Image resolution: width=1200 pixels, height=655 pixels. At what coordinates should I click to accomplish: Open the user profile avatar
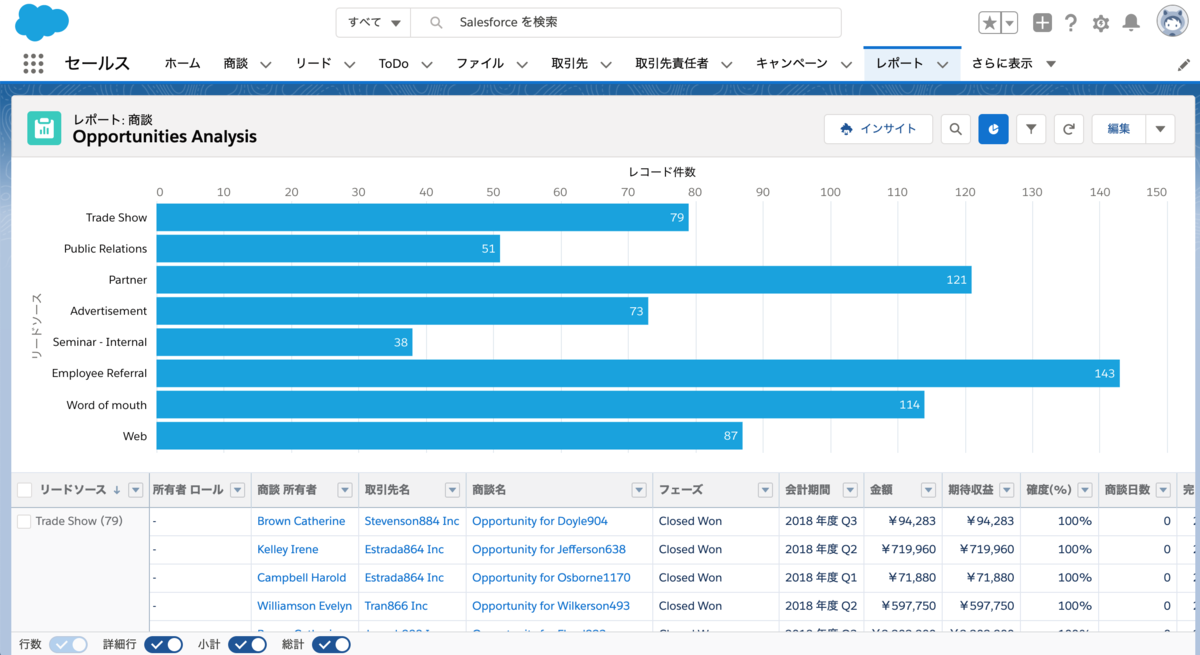[1172, 21]
